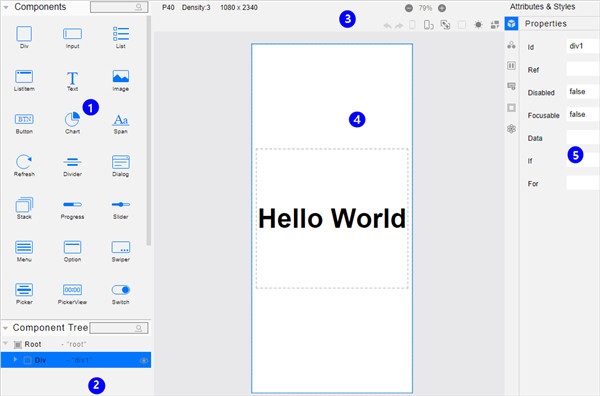Click the Components search box
Viewport: 600px width, 396px height.
click(119, 7)
